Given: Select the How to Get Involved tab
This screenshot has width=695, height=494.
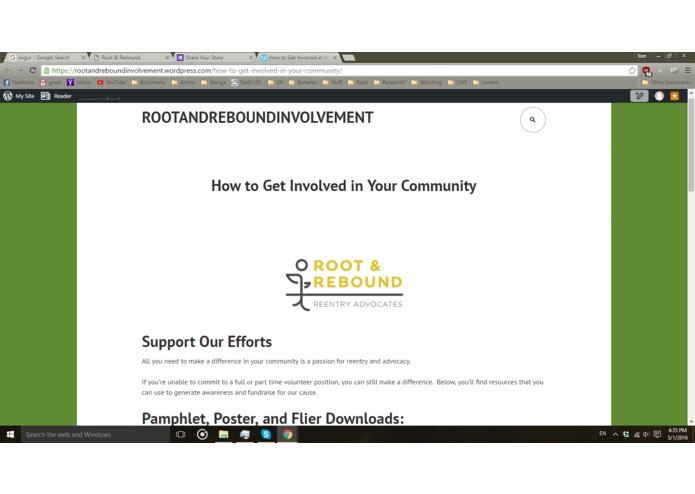Looking at the screenshot, I should coord(296,58).
